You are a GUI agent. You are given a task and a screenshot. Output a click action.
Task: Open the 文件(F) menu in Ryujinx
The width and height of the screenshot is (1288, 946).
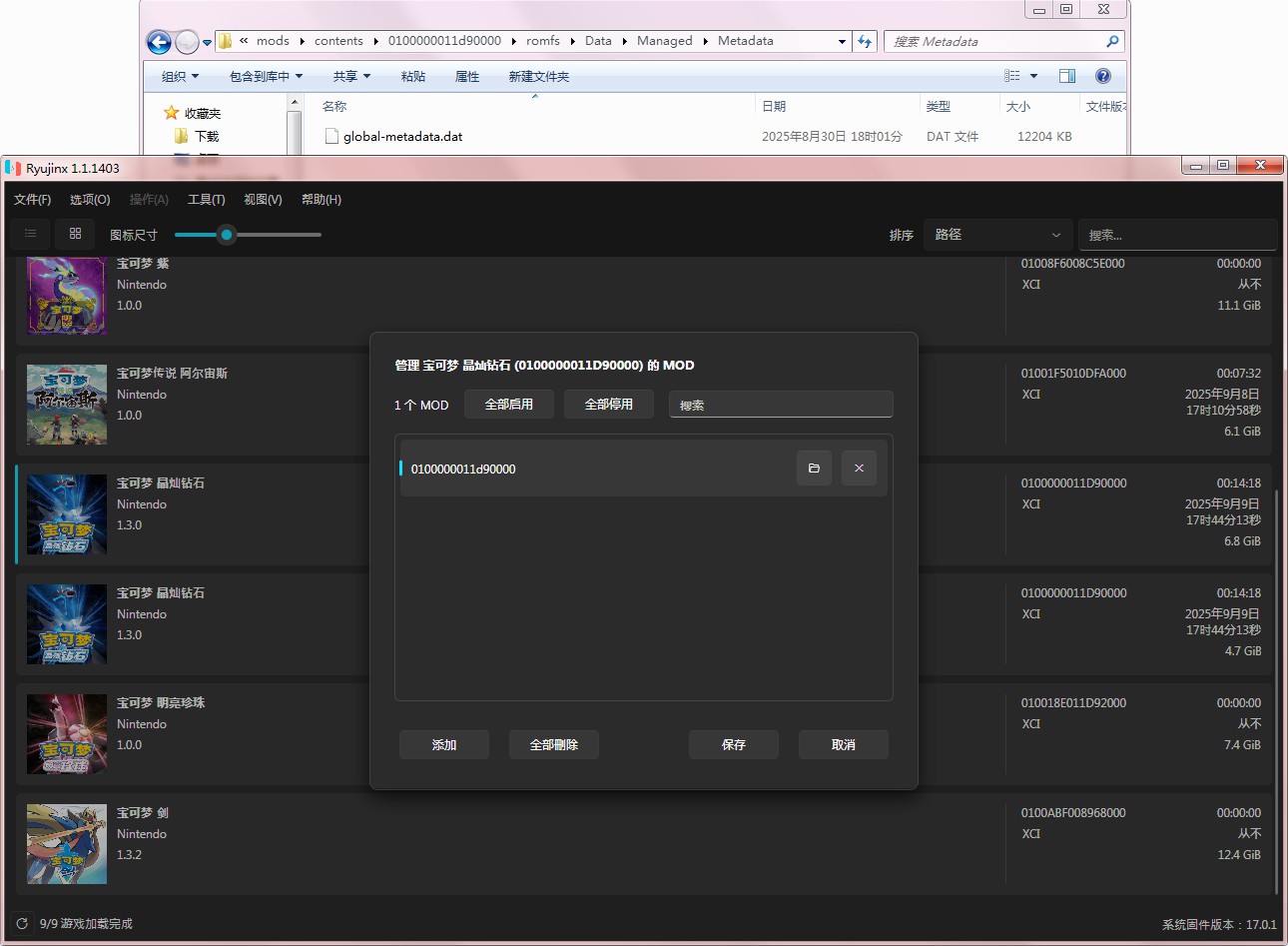point(32,200)
